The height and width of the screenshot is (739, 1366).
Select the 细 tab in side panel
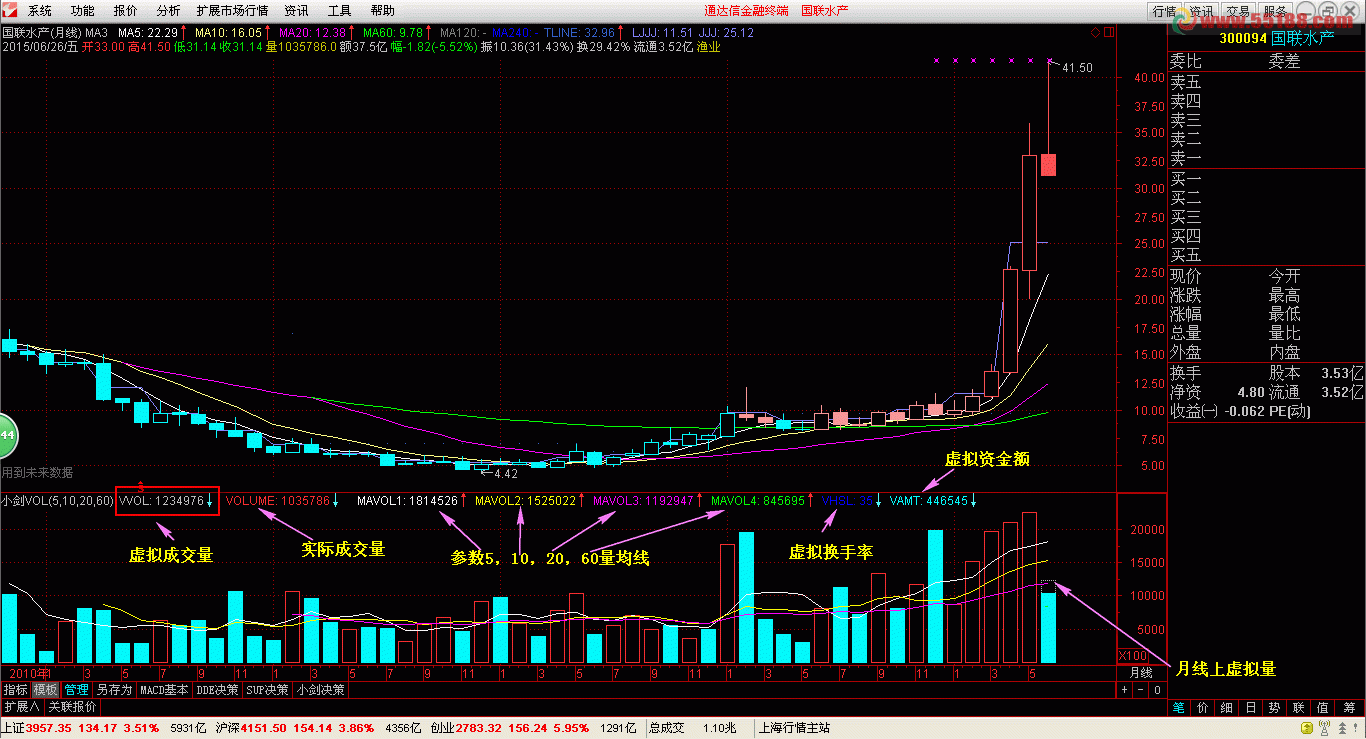tap(1227, 708)
